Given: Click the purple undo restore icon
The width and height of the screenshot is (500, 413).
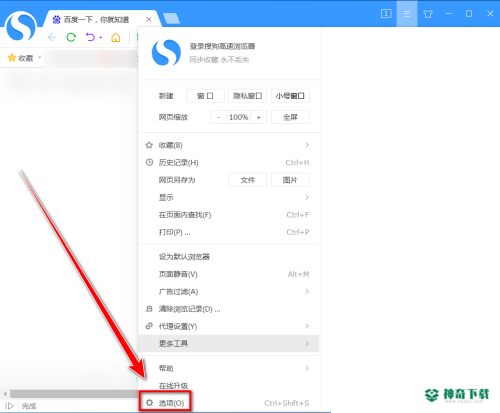Looking at the screenshot, I should (90, 37).
